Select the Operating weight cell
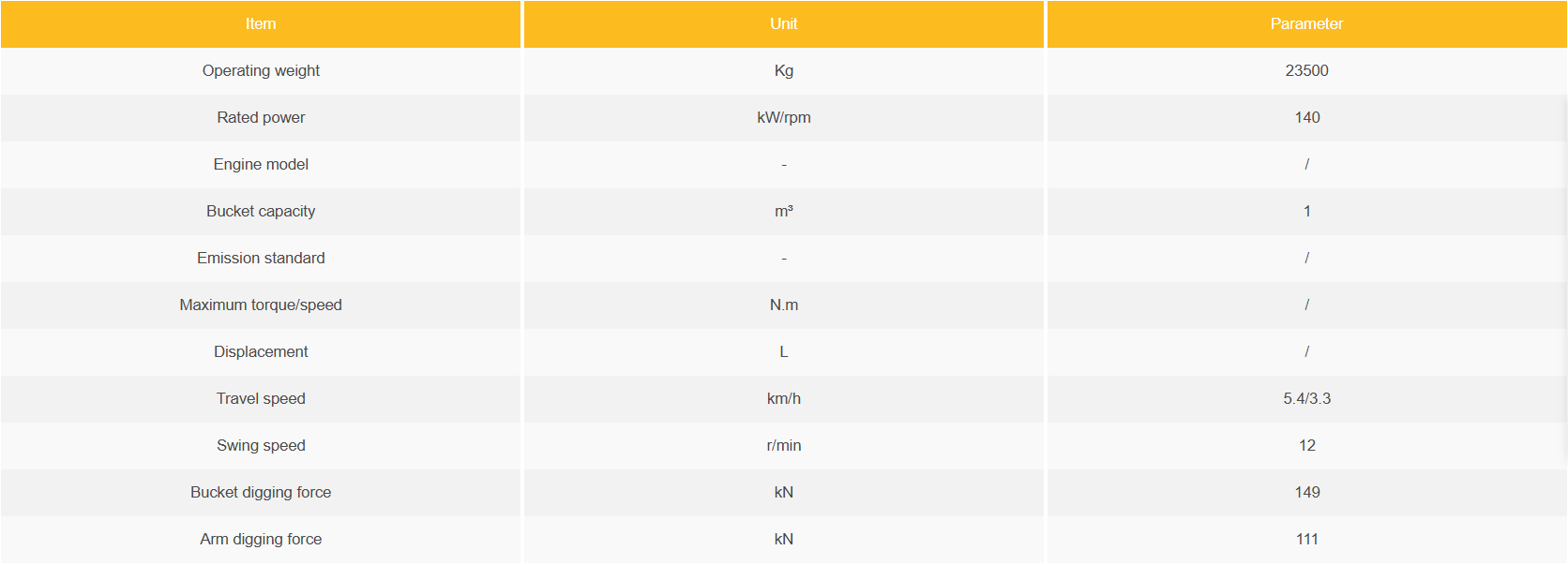 pyautogui.click(x=261, y=71)
